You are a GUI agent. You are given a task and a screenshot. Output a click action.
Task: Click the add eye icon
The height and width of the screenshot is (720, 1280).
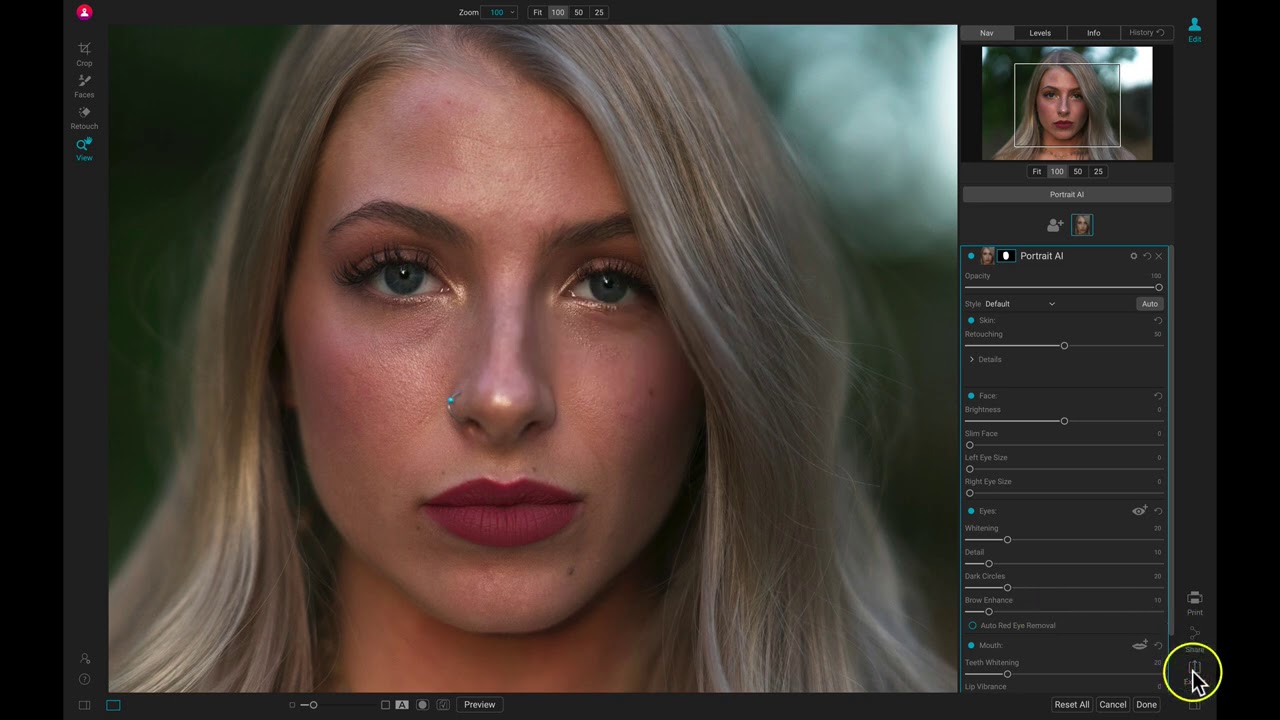pos(1139,511)
